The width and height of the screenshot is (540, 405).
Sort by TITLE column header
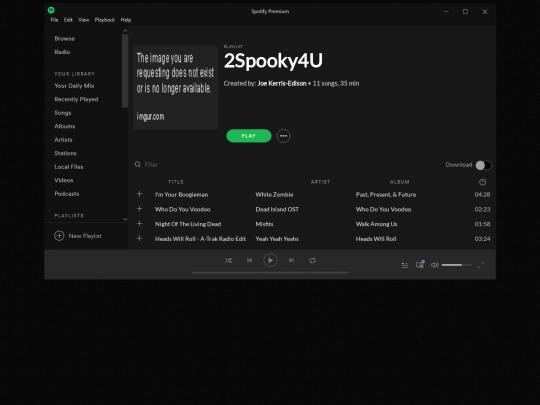click(x=176, y=182)
